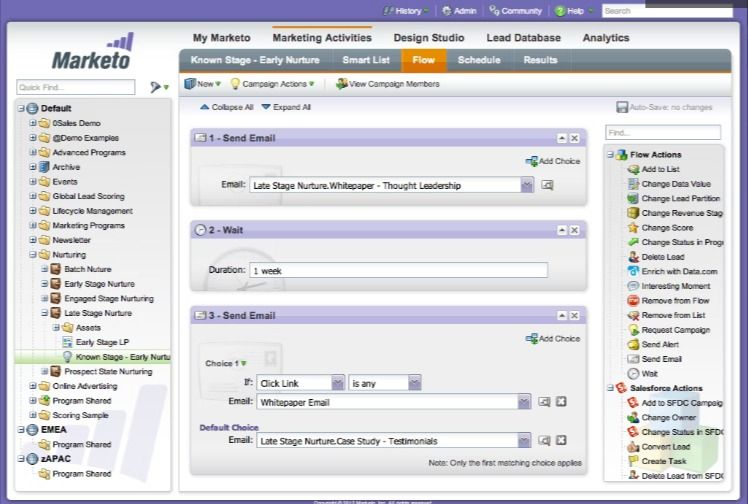Navigate to Analytics

[606, 38]
